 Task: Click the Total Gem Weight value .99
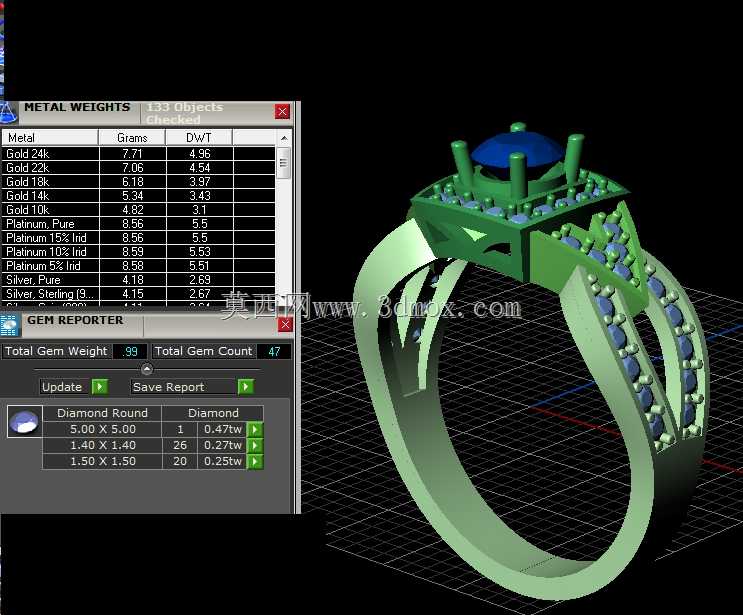coord(130,352)
